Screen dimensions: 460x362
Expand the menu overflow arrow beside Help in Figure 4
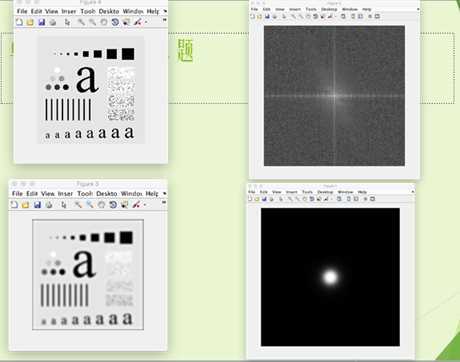click(x=165, y=11)
